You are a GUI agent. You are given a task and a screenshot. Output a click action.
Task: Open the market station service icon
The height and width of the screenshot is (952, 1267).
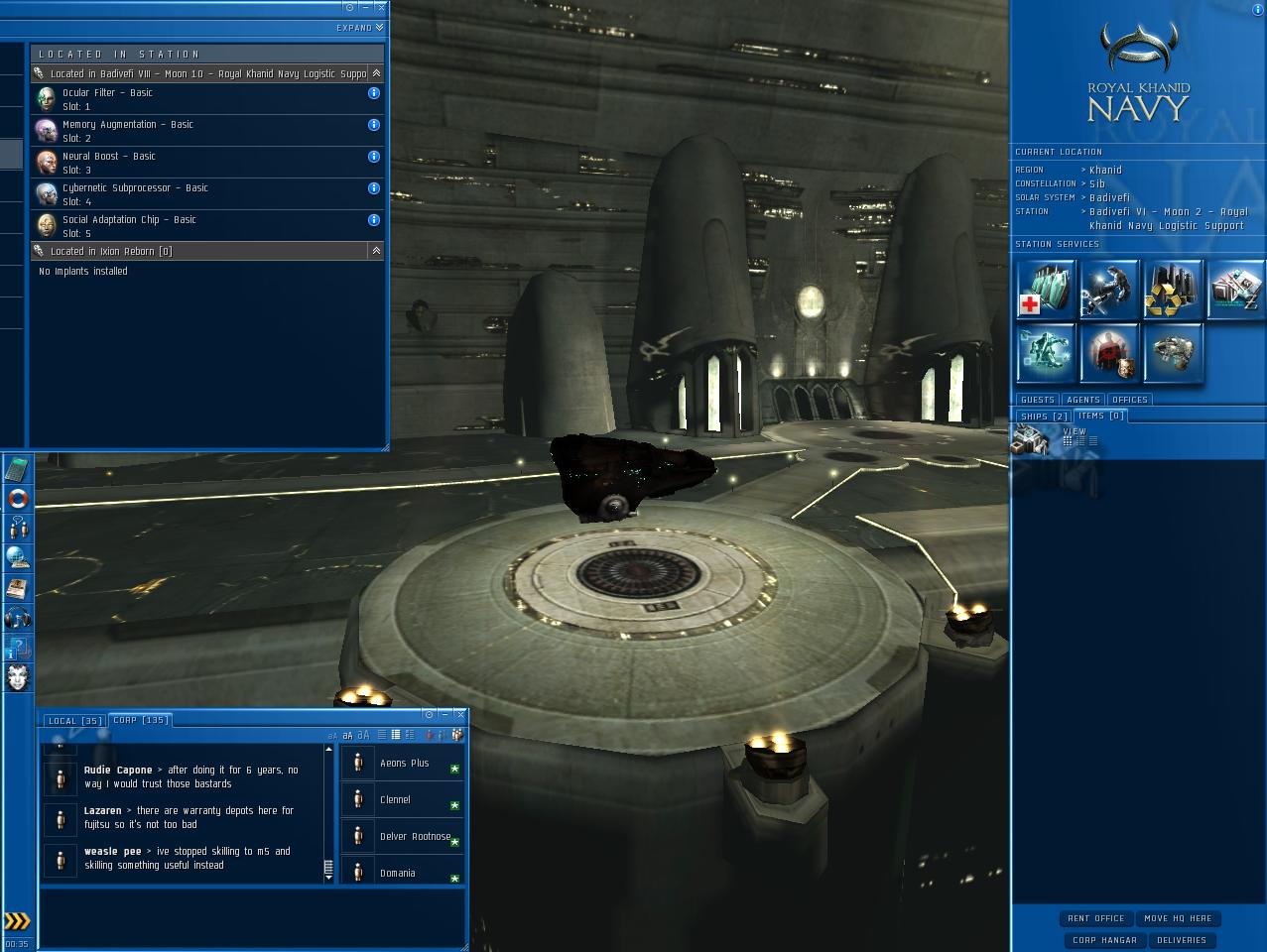tap(1236, 289)
